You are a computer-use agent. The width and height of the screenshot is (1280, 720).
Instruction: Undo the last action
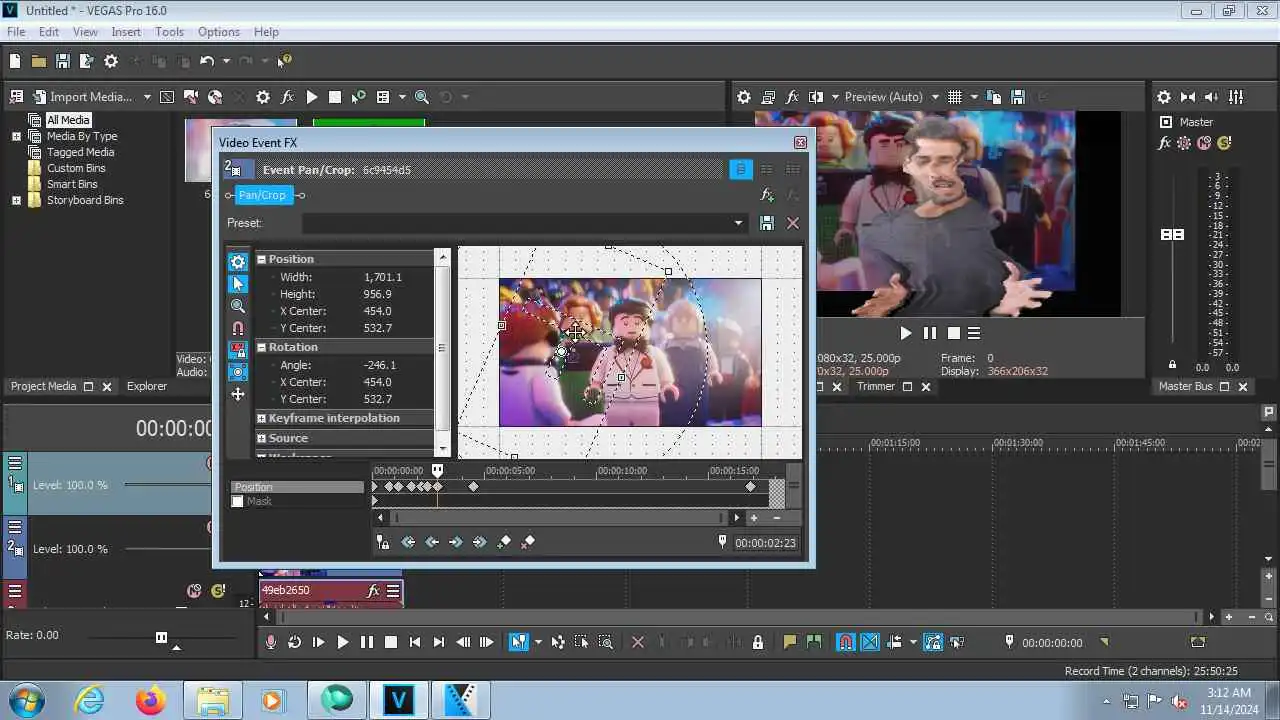[207, 61]
